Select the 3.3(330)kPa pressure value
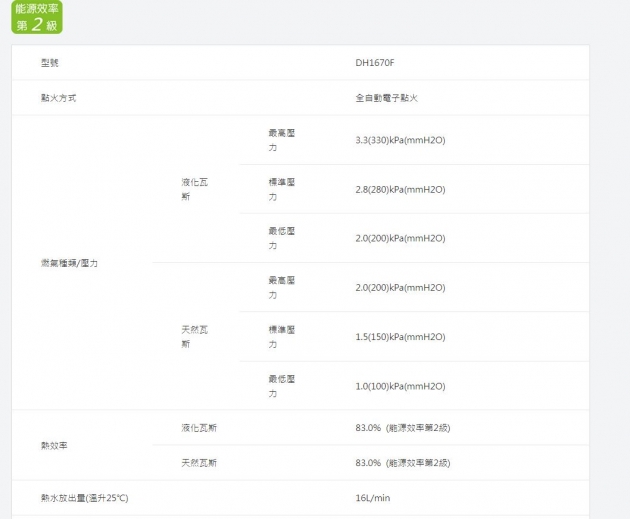 (400, 140)
